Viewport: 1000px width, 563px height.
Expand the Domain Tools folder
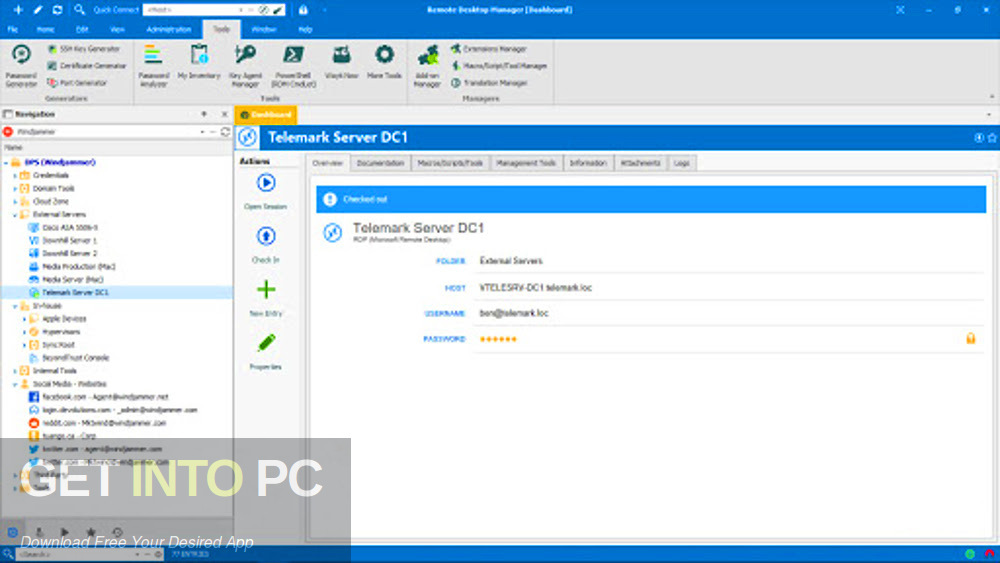[15, 189]
